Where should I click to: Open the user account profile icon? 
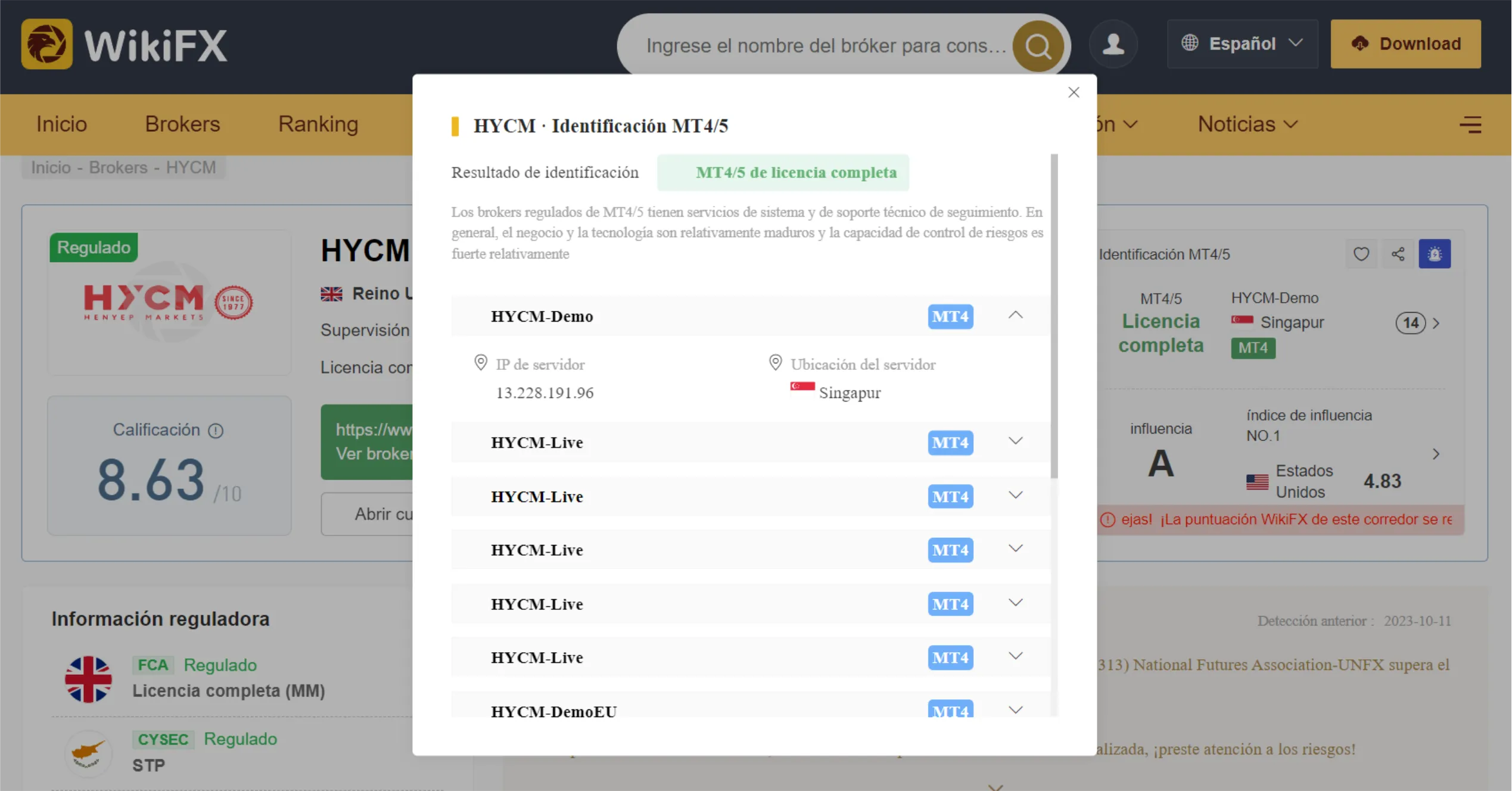[x=1113, y=44]
